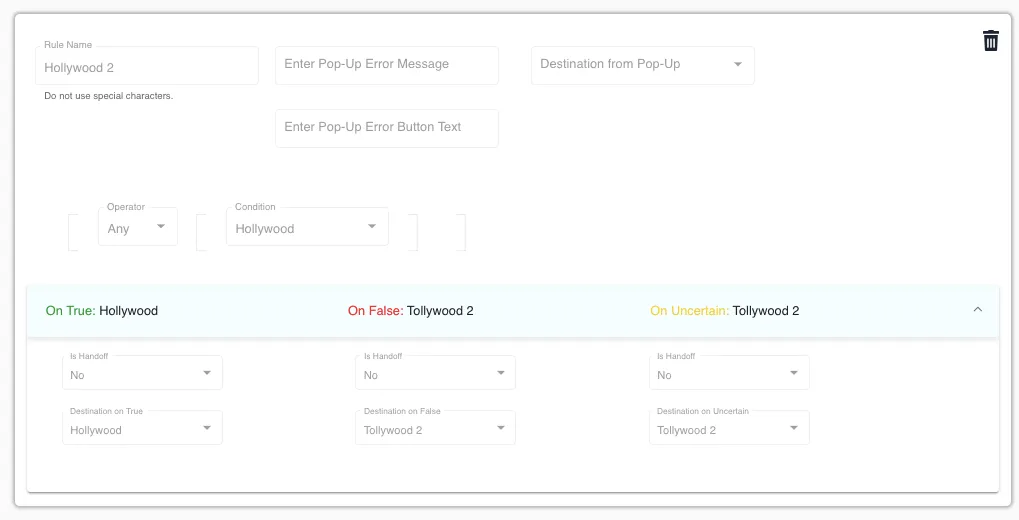Click the On True: Hollywood summary text
Viewport: 1019px width, 520px height.
(102, 311)
